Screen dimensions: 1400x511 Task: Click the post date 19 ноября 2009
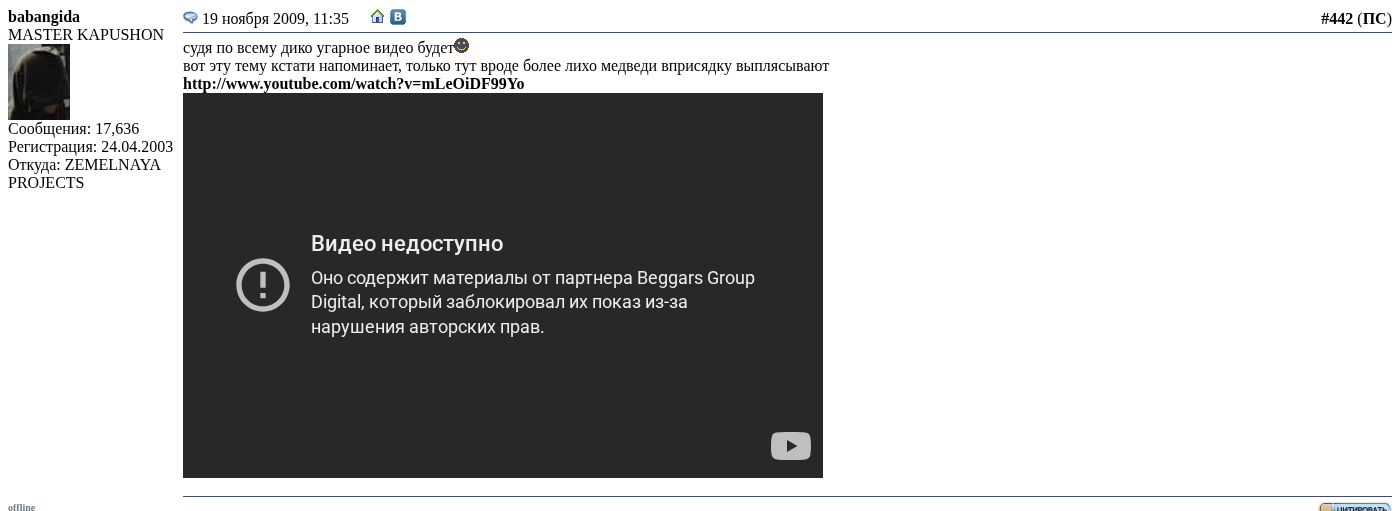point(275,19)
